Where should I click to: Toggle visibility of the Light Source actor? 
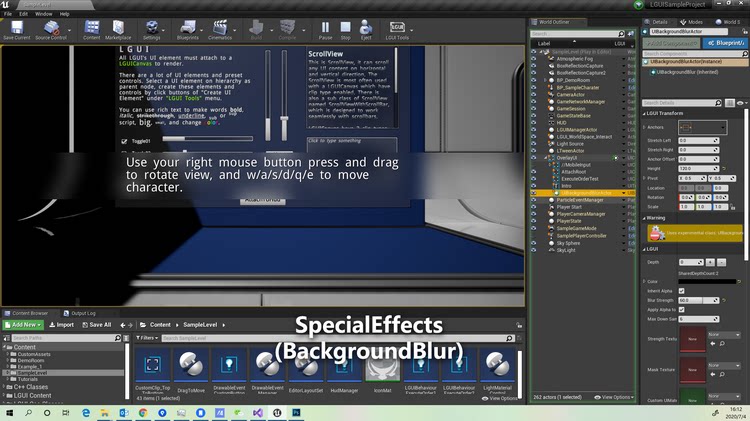coord(533,144)
